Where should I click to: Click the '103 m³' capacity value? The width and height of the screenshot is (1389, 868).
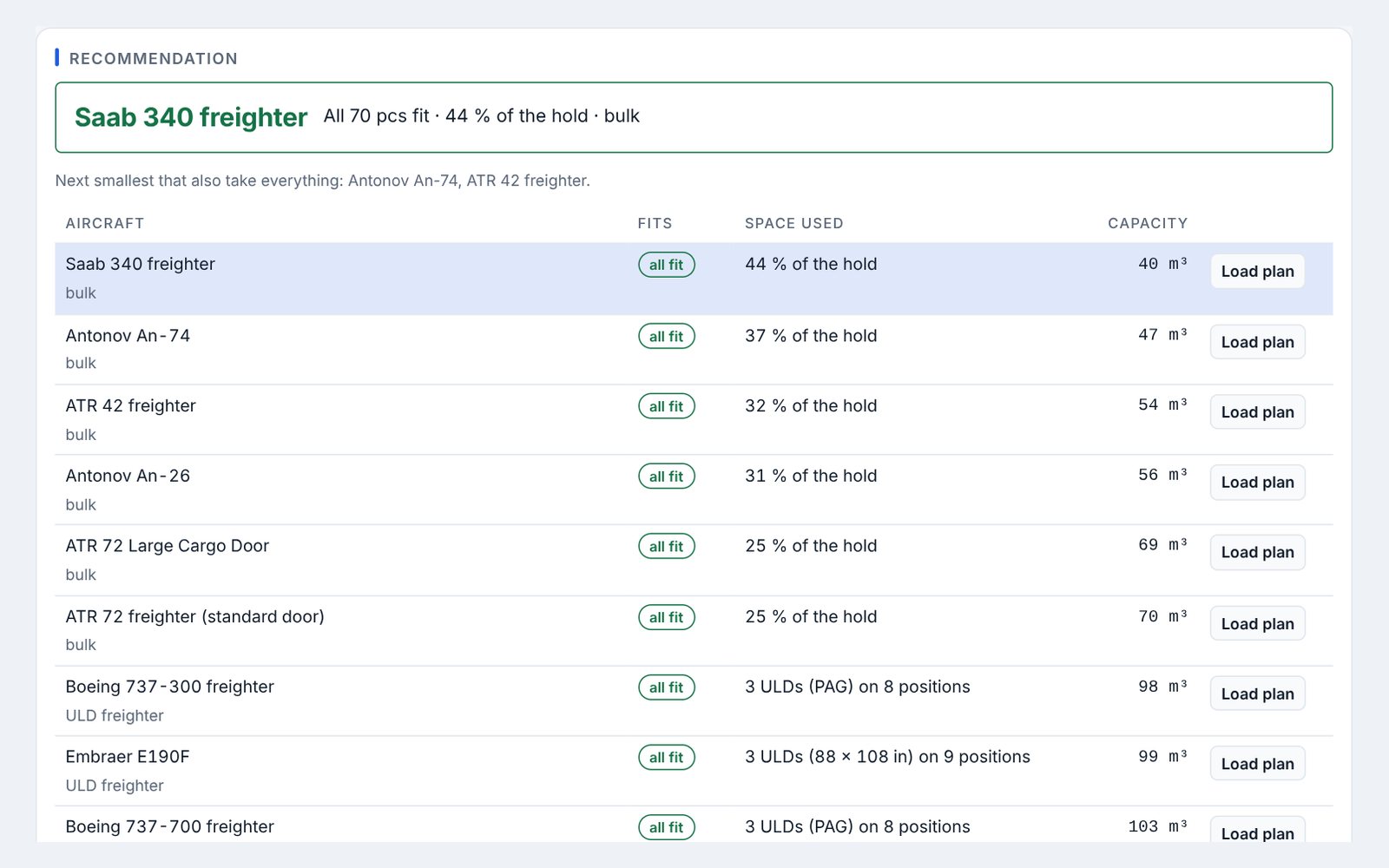[1158, 826]
